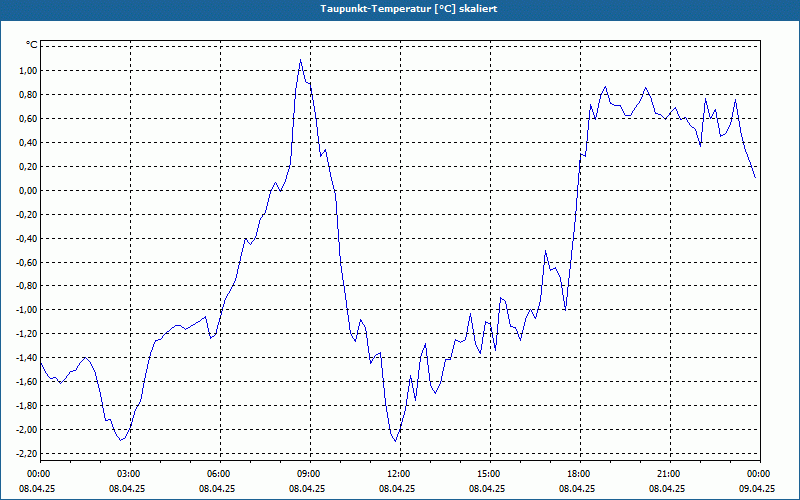Click the 08.04.25 date under 09:00
This screenshot has width=800, height=500.
(308, 488)
